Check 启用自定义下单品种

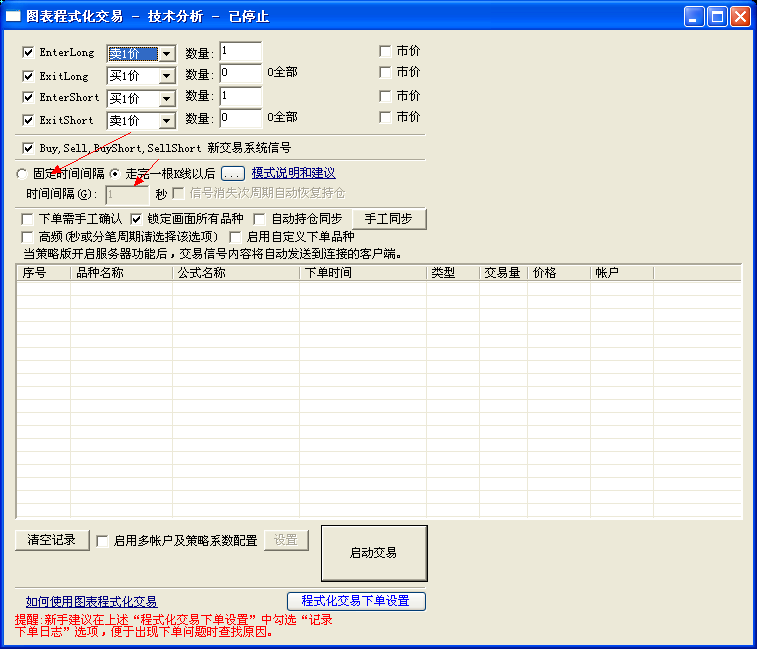(235, 237)
